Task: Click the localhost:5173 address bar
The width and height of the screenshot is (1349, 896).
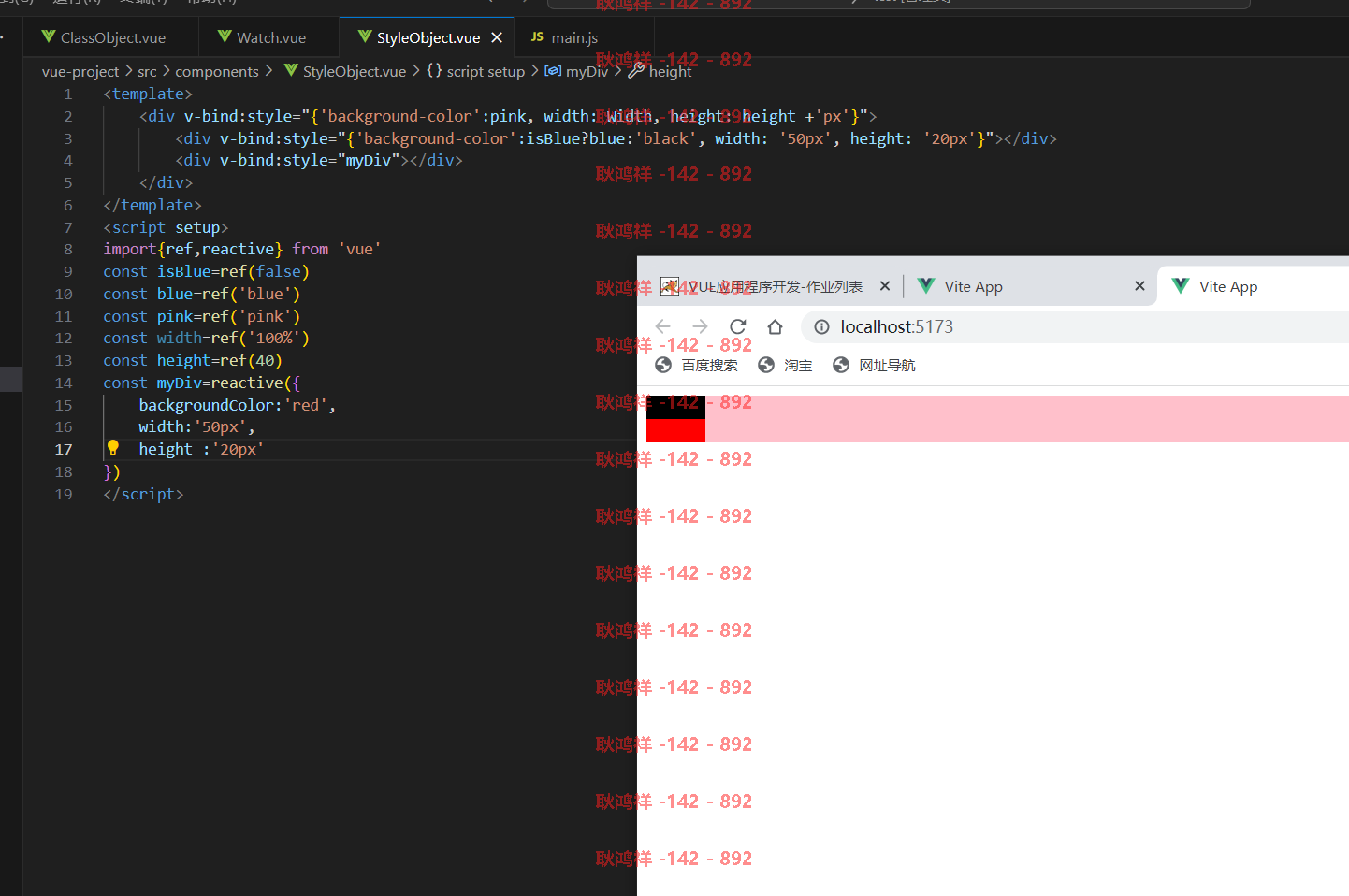Action: (1076, 326)
